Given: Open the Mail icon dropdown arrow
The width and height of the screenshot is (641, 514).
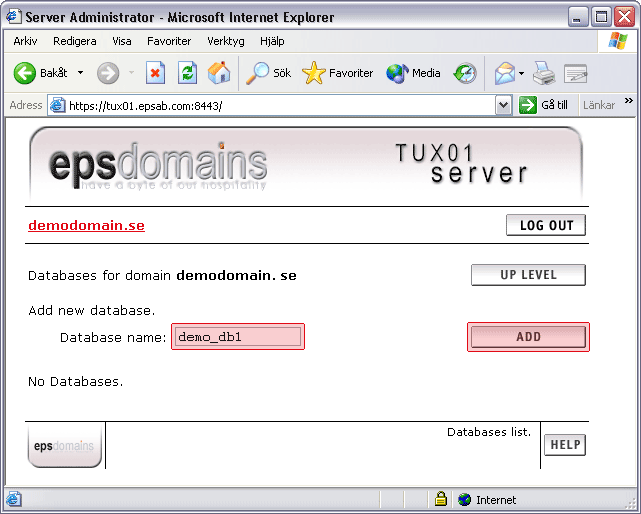Looking at the screenshot, I should coord(521,73).
